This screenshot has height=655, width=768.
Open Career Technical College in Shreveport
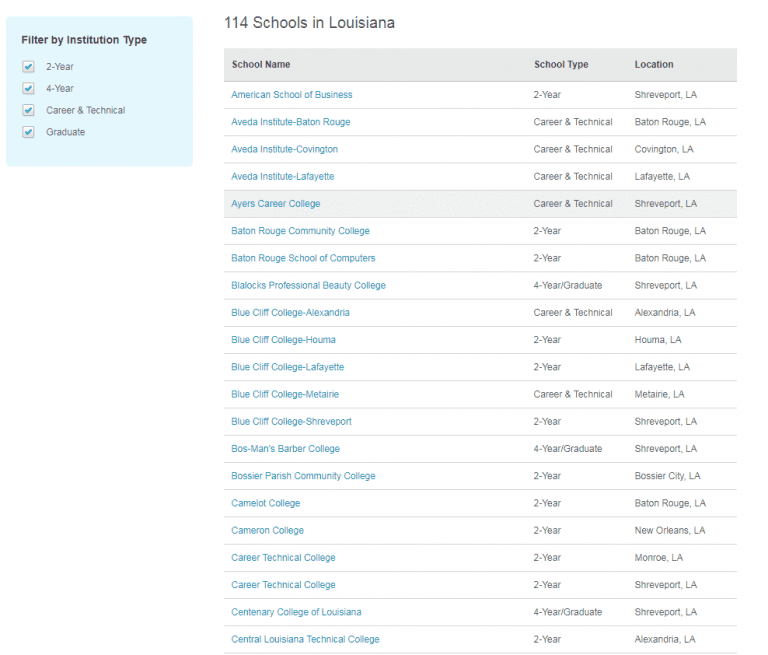(283, 585)
